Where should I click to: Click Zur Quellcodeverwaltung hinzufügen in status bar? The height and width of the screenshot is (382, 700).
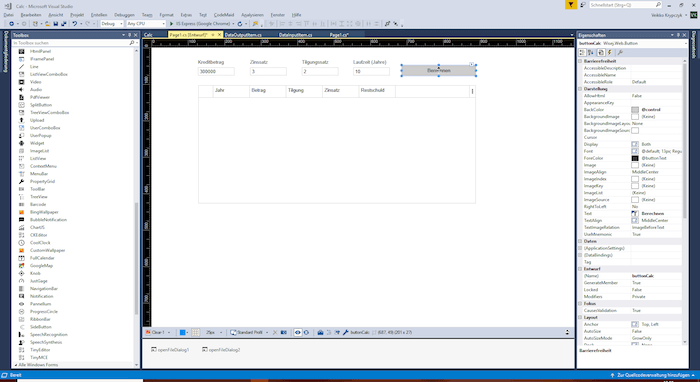click(653, 376)
